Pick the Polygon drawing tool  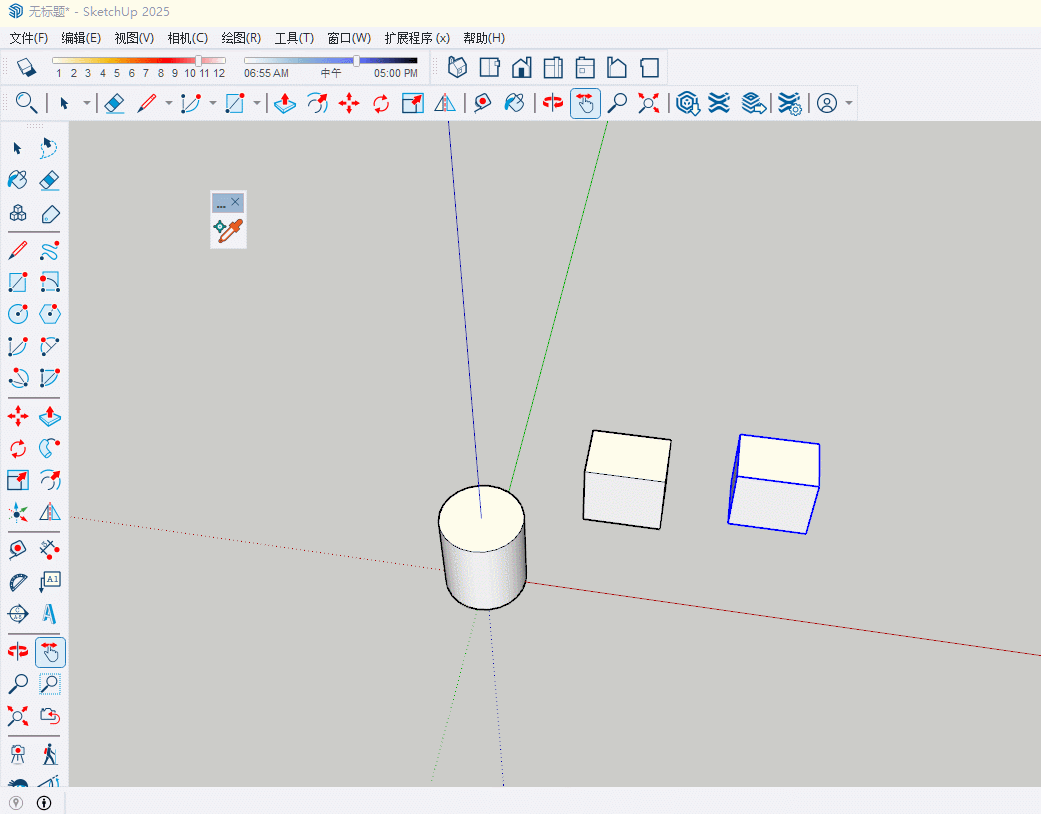[49, 314]
